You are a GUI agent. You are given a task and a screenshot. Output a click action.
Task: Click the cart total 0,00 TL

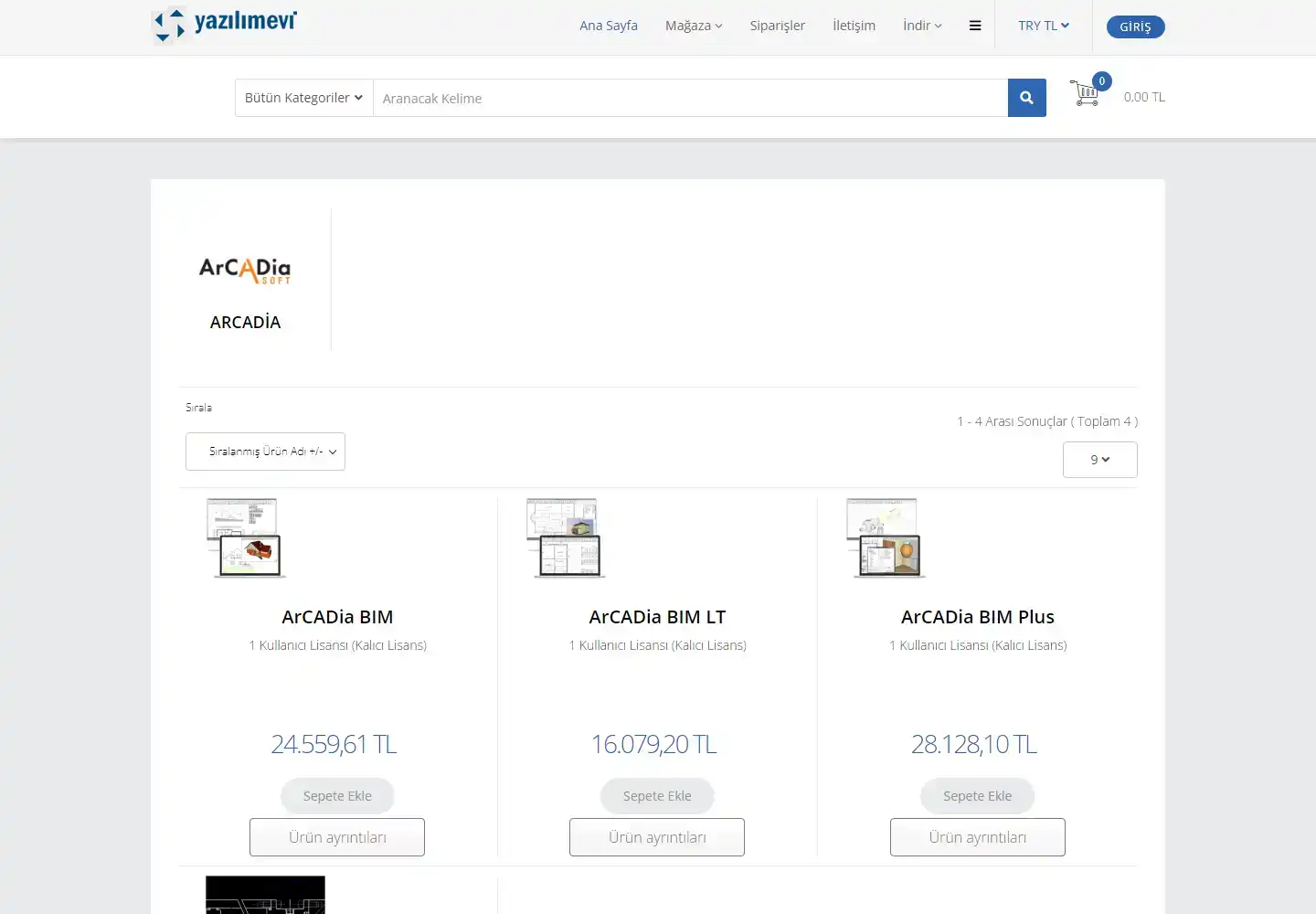(x=1144, y=97)
